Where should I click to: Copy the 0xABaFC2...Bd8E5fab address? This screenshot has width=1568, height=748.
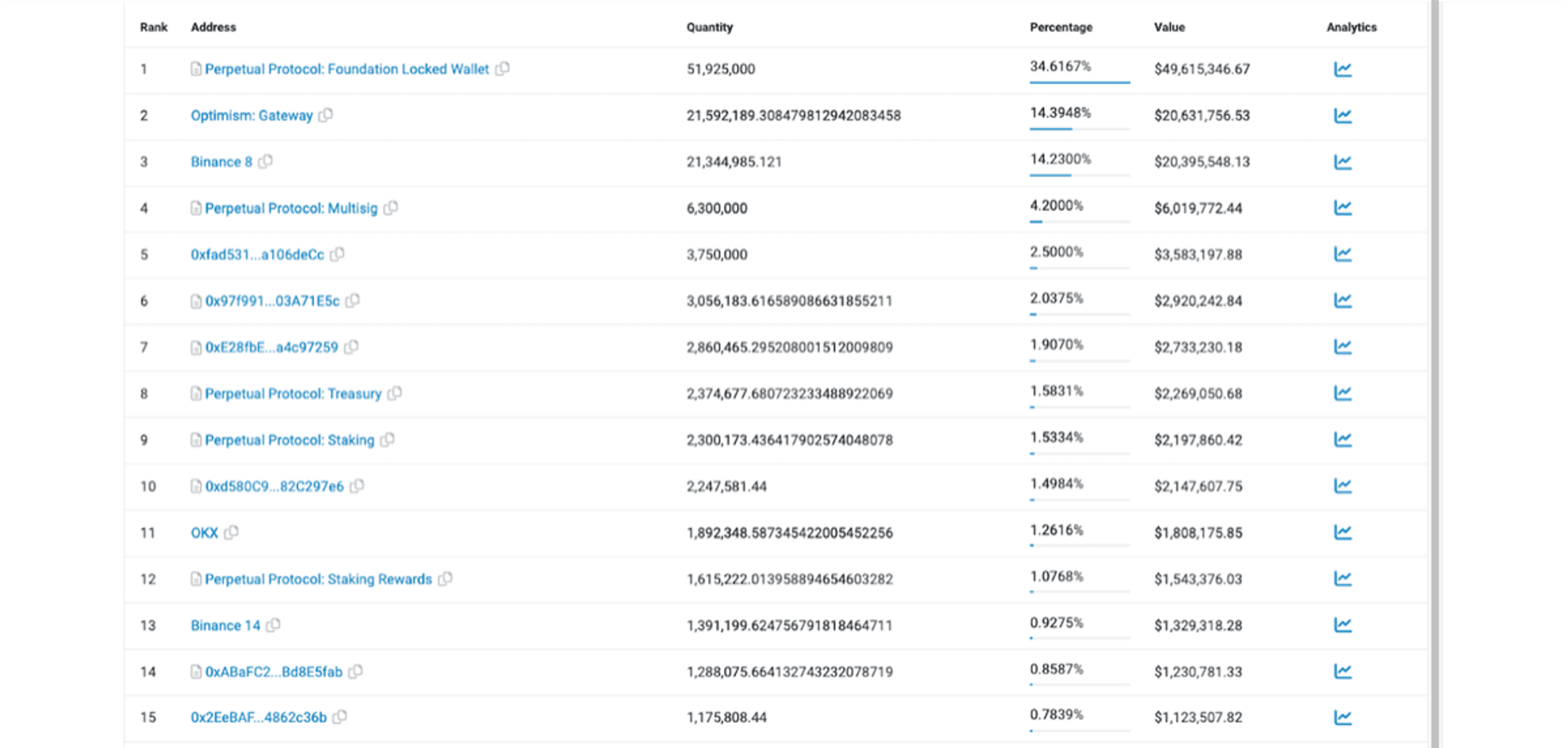(x=355, y=671)
